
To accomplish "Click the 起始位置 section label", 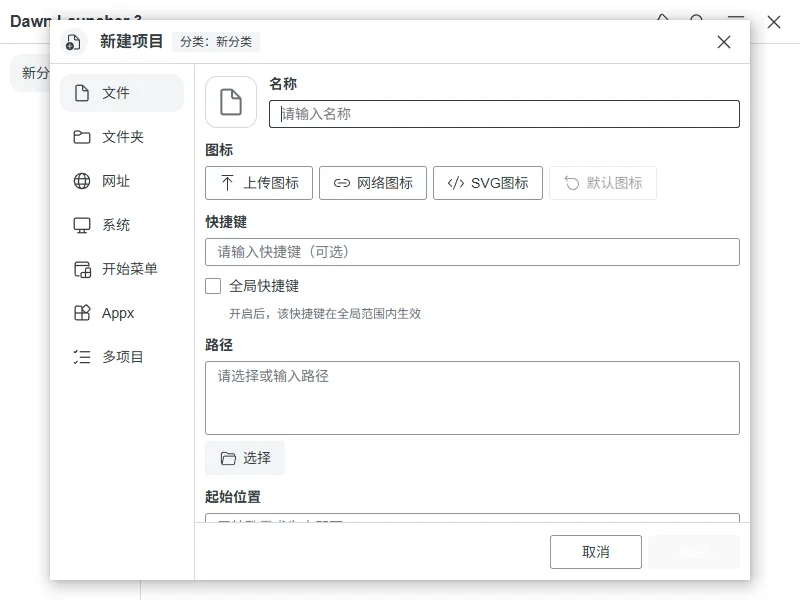I will (233, 496).
